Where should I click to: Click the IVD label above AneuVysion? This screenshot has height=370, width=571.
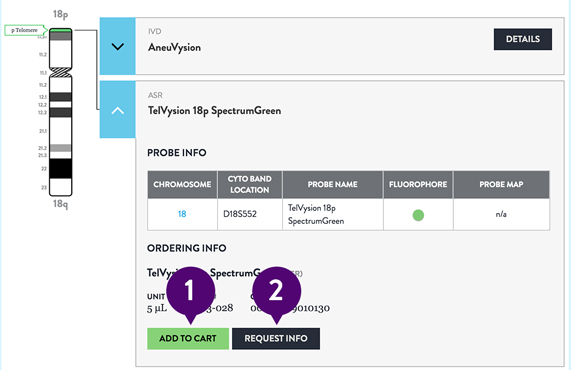tap(154, 32)
